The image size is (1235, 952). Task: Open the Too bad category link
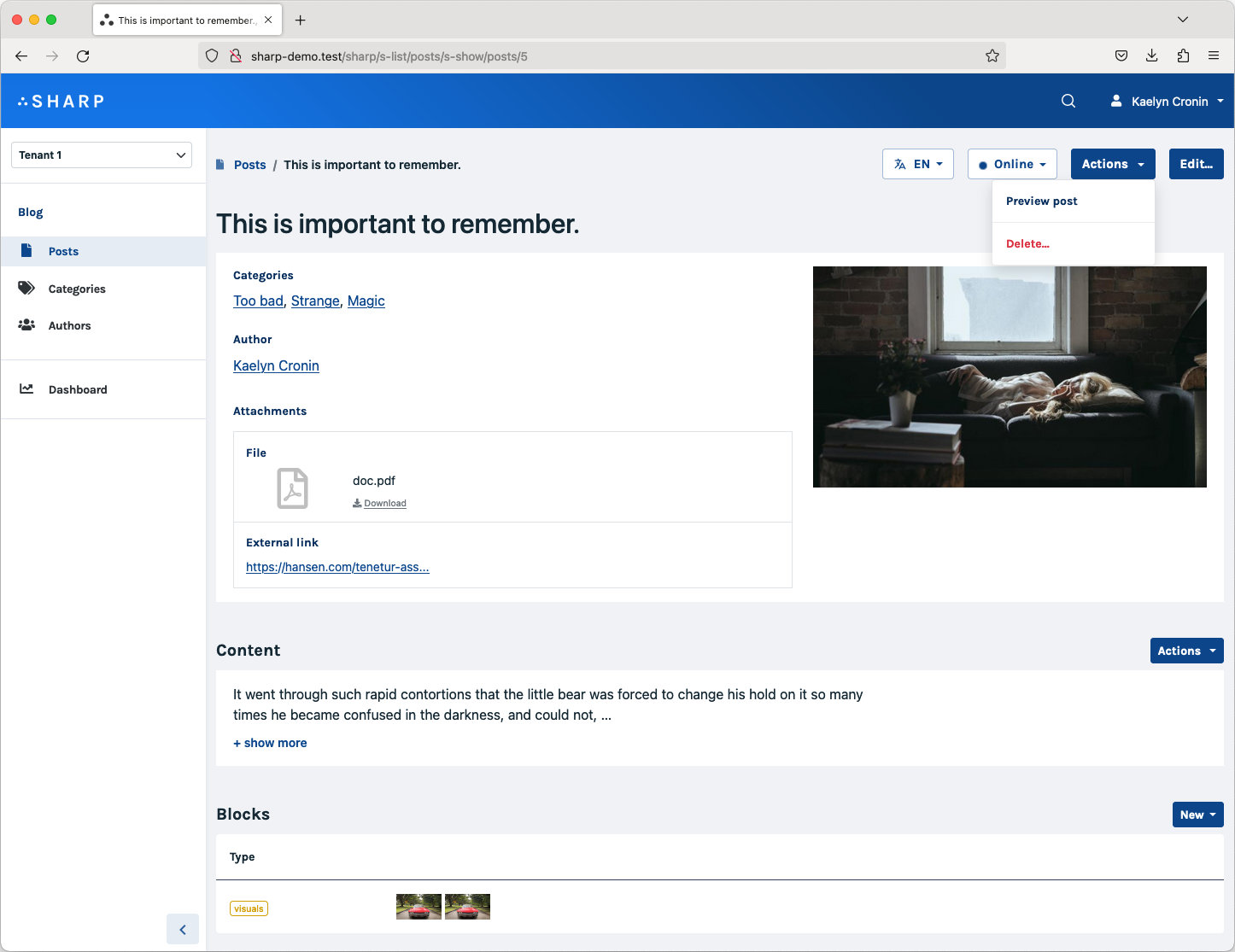tap(258, 301)
